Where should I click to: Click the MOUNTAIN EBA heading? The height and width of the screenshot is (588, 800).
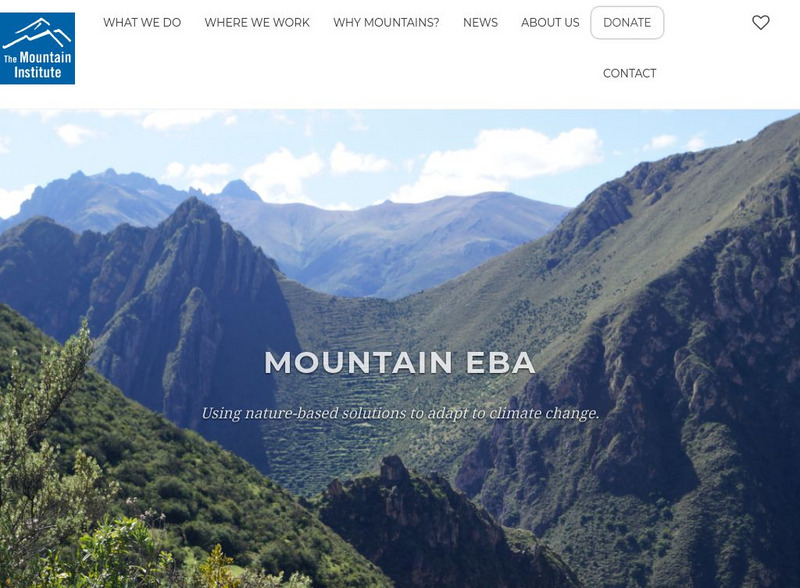click(x=399, y=363)
